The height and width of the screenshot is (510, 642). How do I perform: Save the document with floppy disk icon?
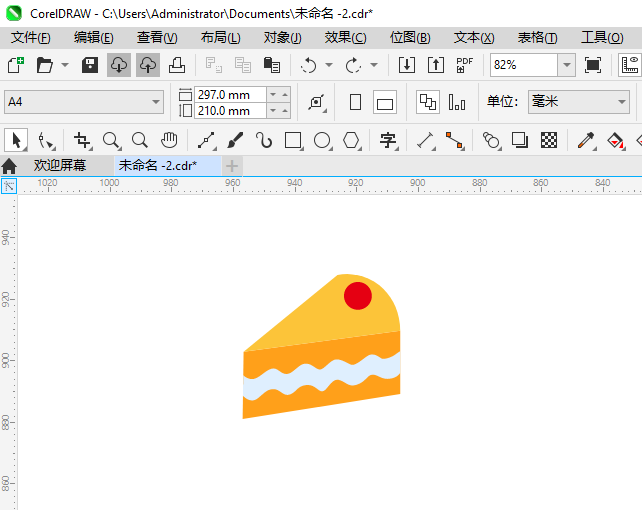(x=90, y=65)
